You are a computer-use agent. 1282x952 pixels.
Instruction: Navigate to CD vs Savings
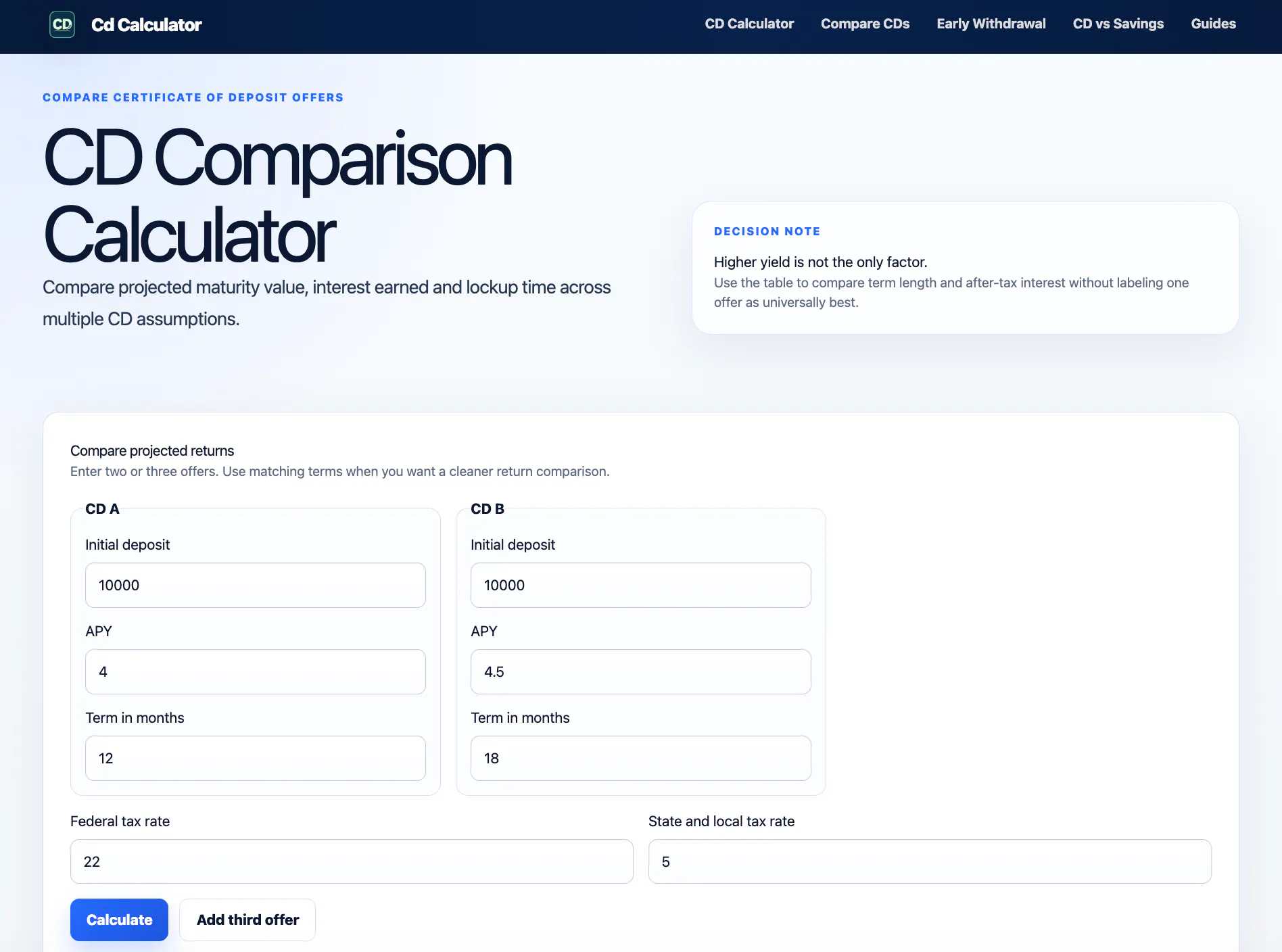tap(1118, 24)
